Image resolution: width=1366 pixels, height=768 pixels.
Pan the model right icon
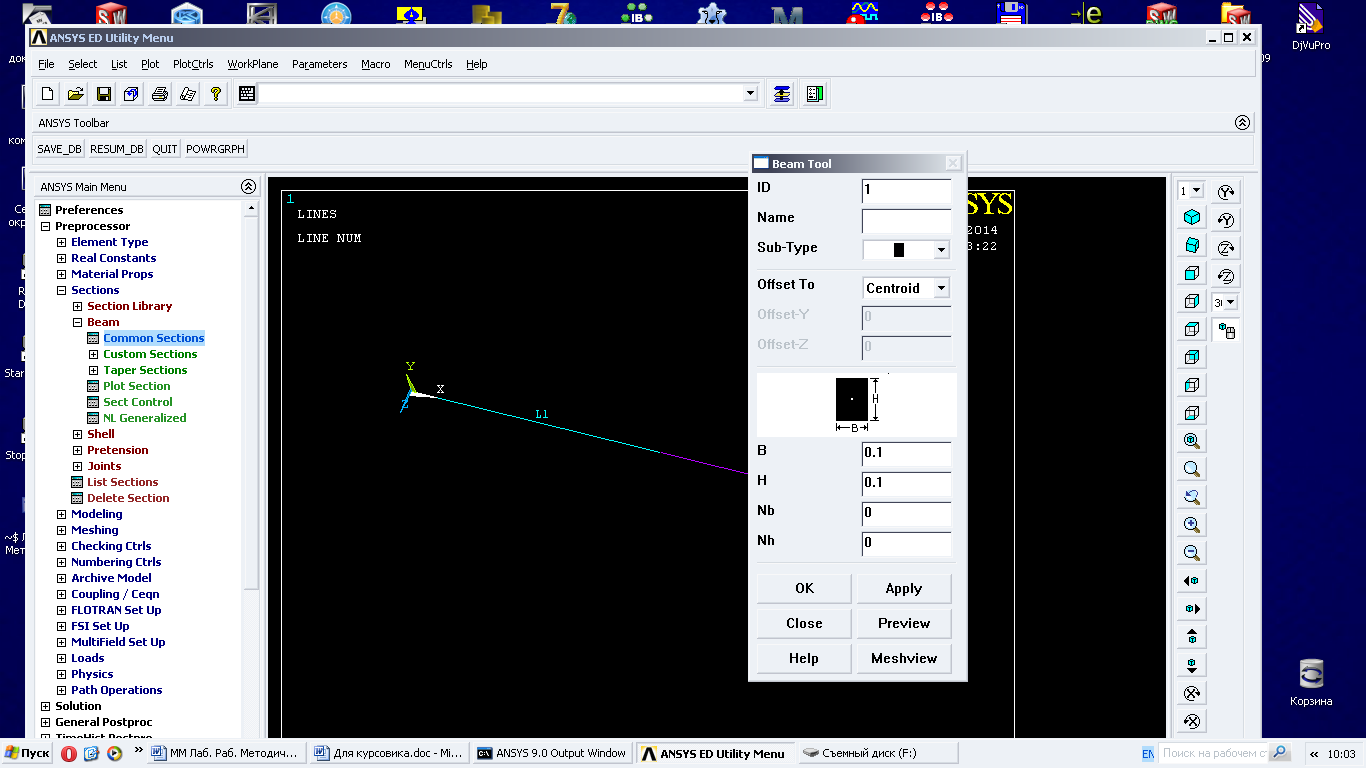click(1192, 609)
